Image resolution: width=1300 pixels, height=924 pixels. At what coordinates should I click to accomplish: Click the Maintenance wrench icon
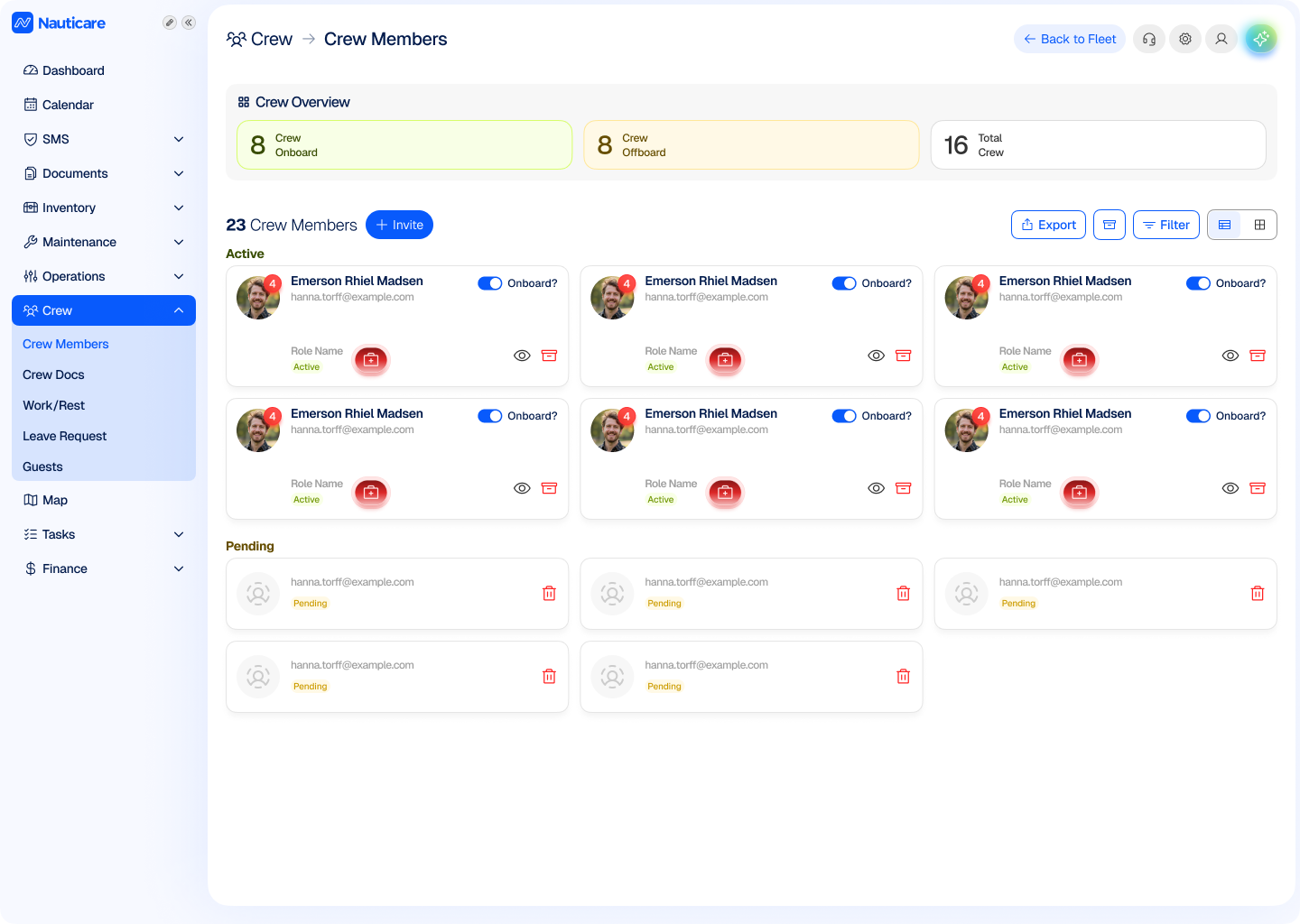pyautogui.click(x=31, y=242)
